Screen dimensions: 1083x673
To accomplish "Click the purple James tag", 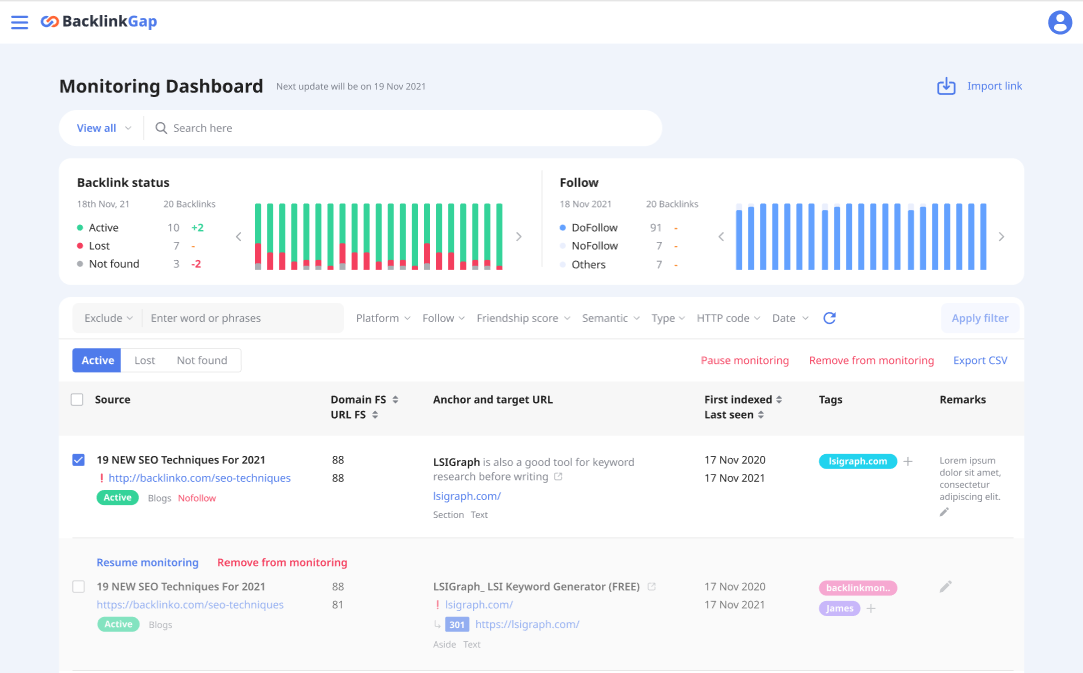I will 839,609.
